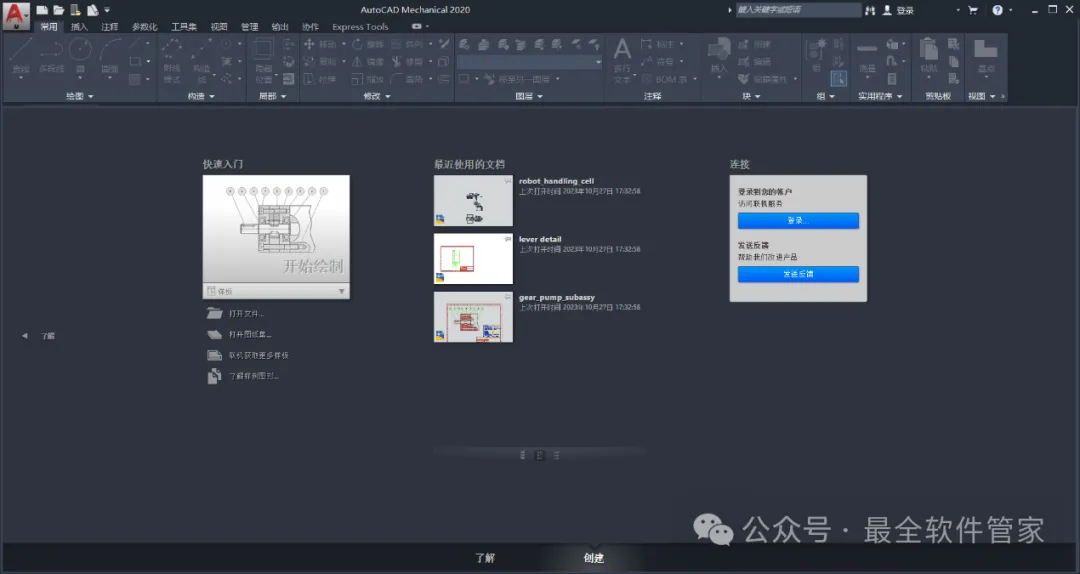Select the Mirror (镜像) tool in Modify panel
This screenshot has width=1080, height=574.
coord(368,61)
